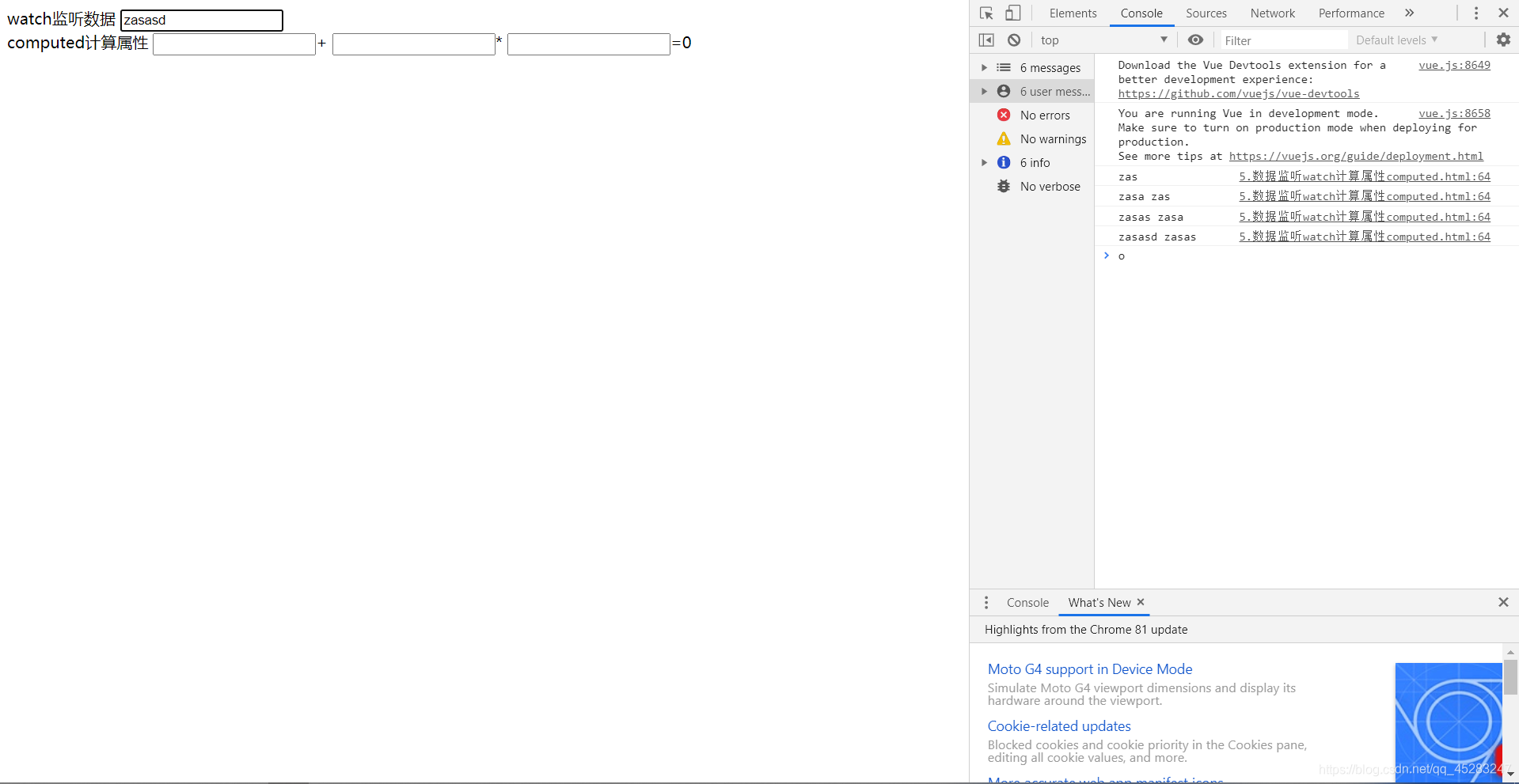1519x784 pixels.
Task: Open source link for 'zasas zasa' log
Action: pos(1365,218)
